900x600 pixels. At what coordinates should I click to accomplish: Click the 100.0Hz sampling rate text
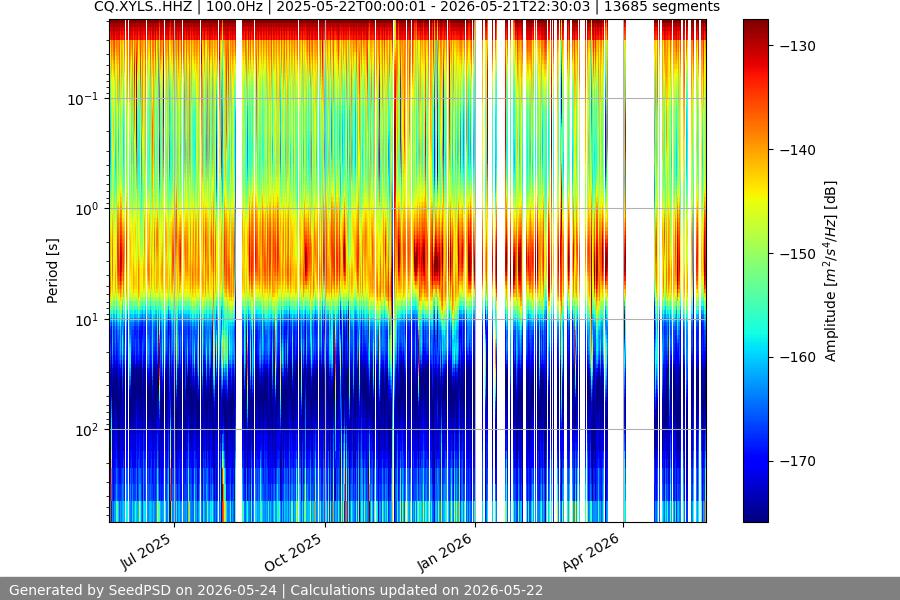234,7
